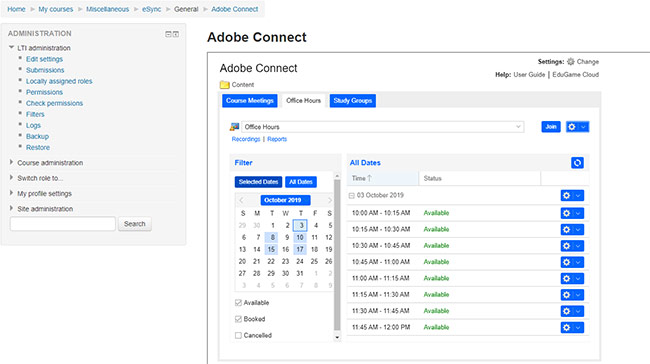Click the filter panel vertical scrollbar
Image resolution: width=650 pixels, height=364 pixels.
pos(337,255)
